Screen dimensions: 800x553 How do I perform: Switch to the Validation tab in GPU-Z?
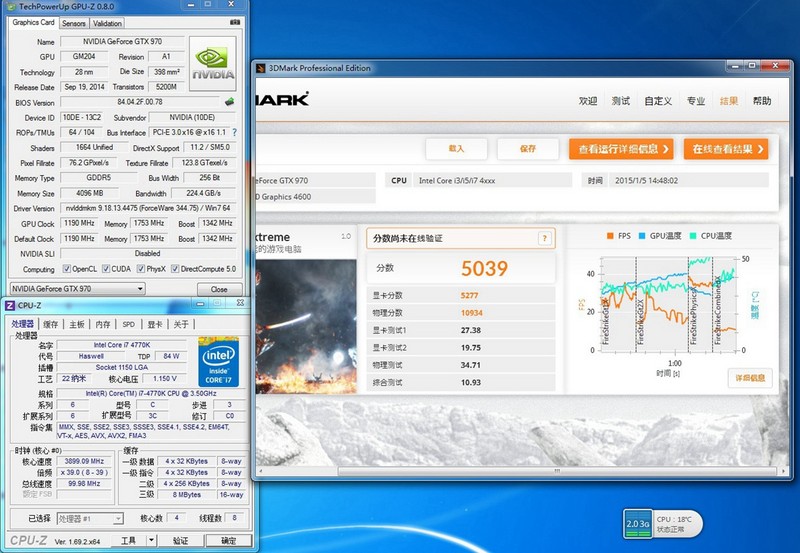(107, 23)
